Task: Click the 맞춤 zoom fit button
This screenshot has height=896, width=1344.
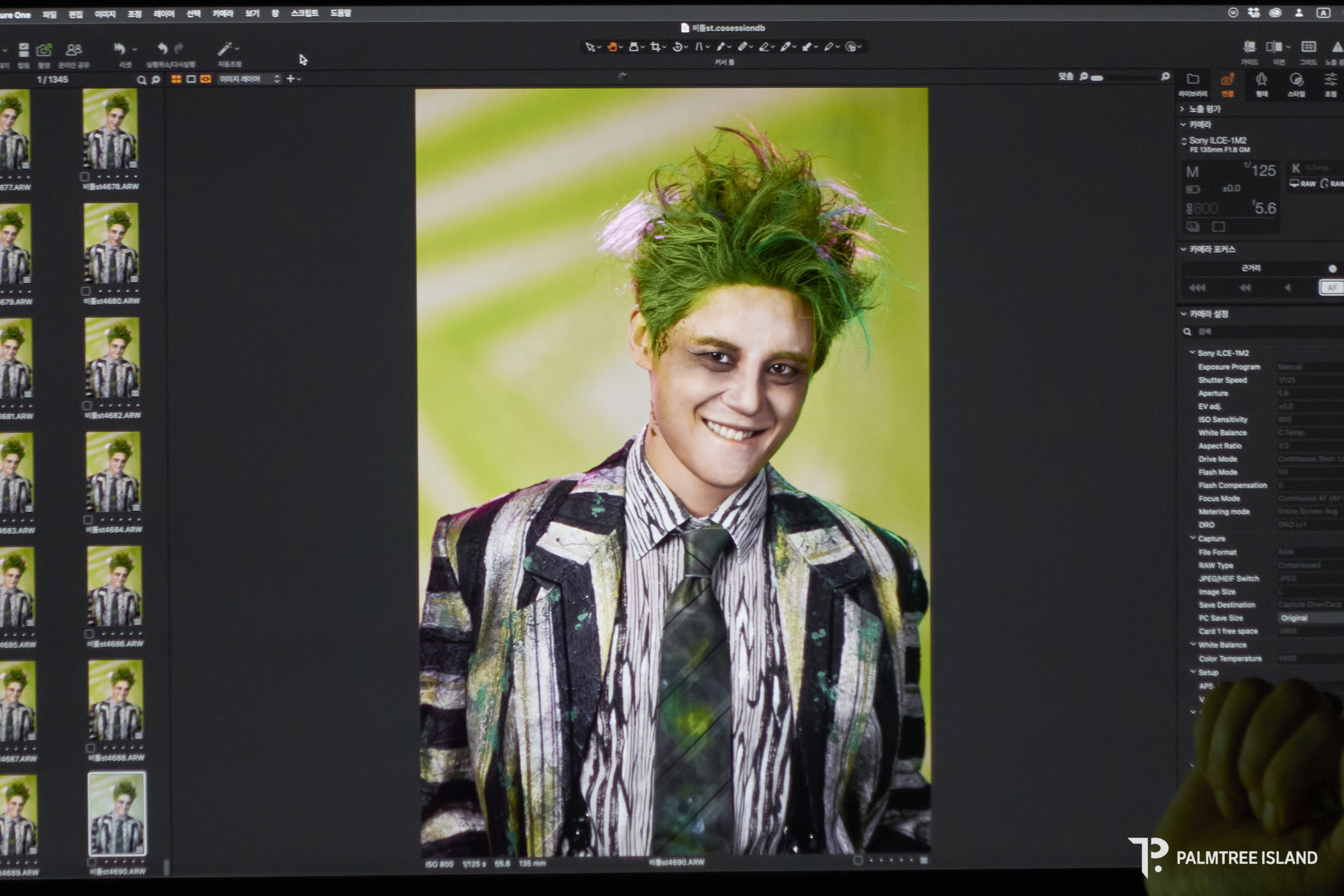Action: click(x=1065, y=77)
